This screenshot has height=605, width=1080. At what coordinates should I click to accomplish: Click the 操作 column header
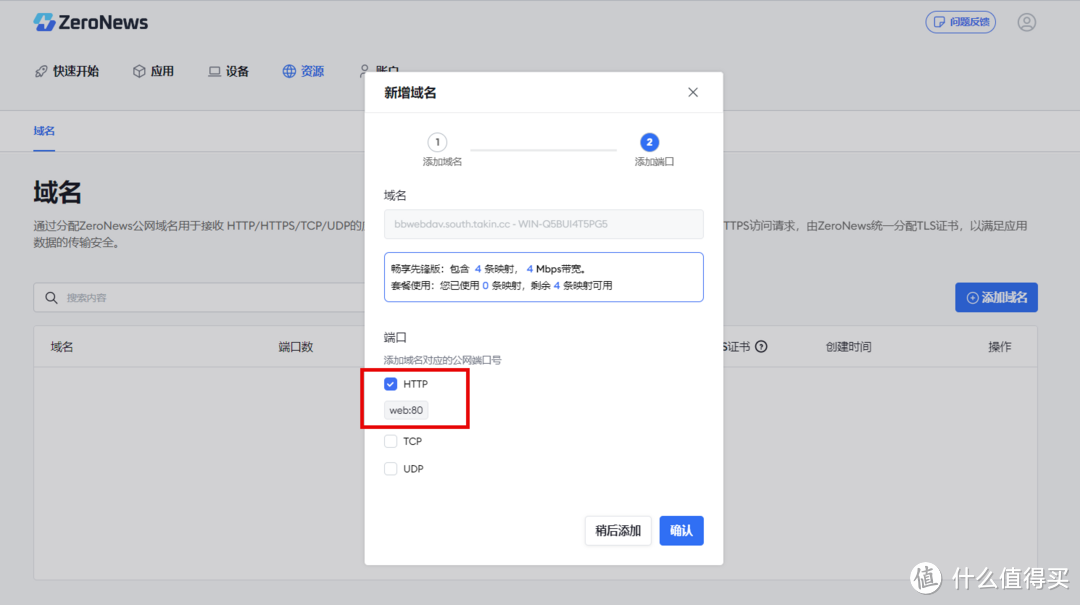tap(999, 347)
